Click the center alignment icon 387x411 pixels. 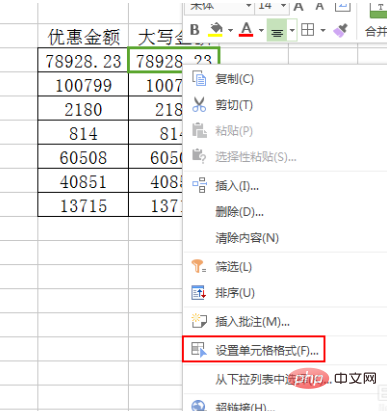277,31
